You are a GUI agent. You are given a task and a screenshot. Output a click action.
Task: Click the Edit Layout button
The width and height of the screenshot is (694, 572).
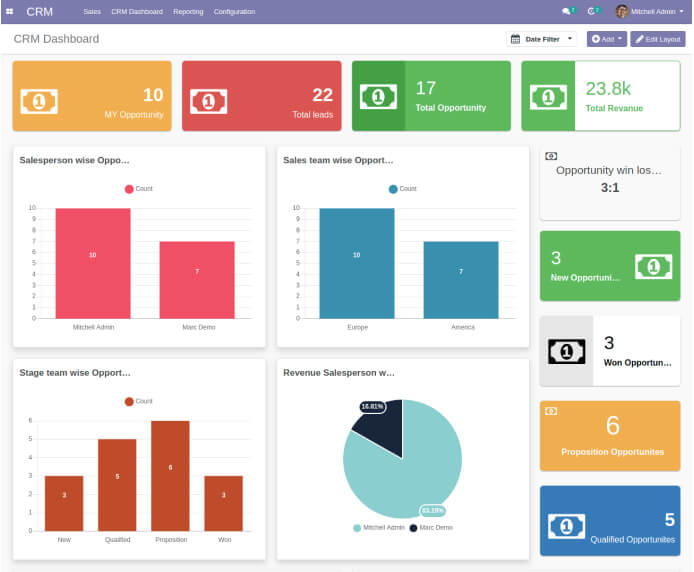pos(658,39)
